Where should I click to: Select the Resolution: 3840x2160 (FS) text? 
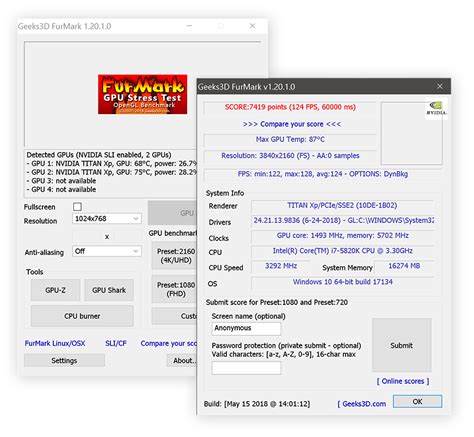pyautogui.click(x=290, y=156)
